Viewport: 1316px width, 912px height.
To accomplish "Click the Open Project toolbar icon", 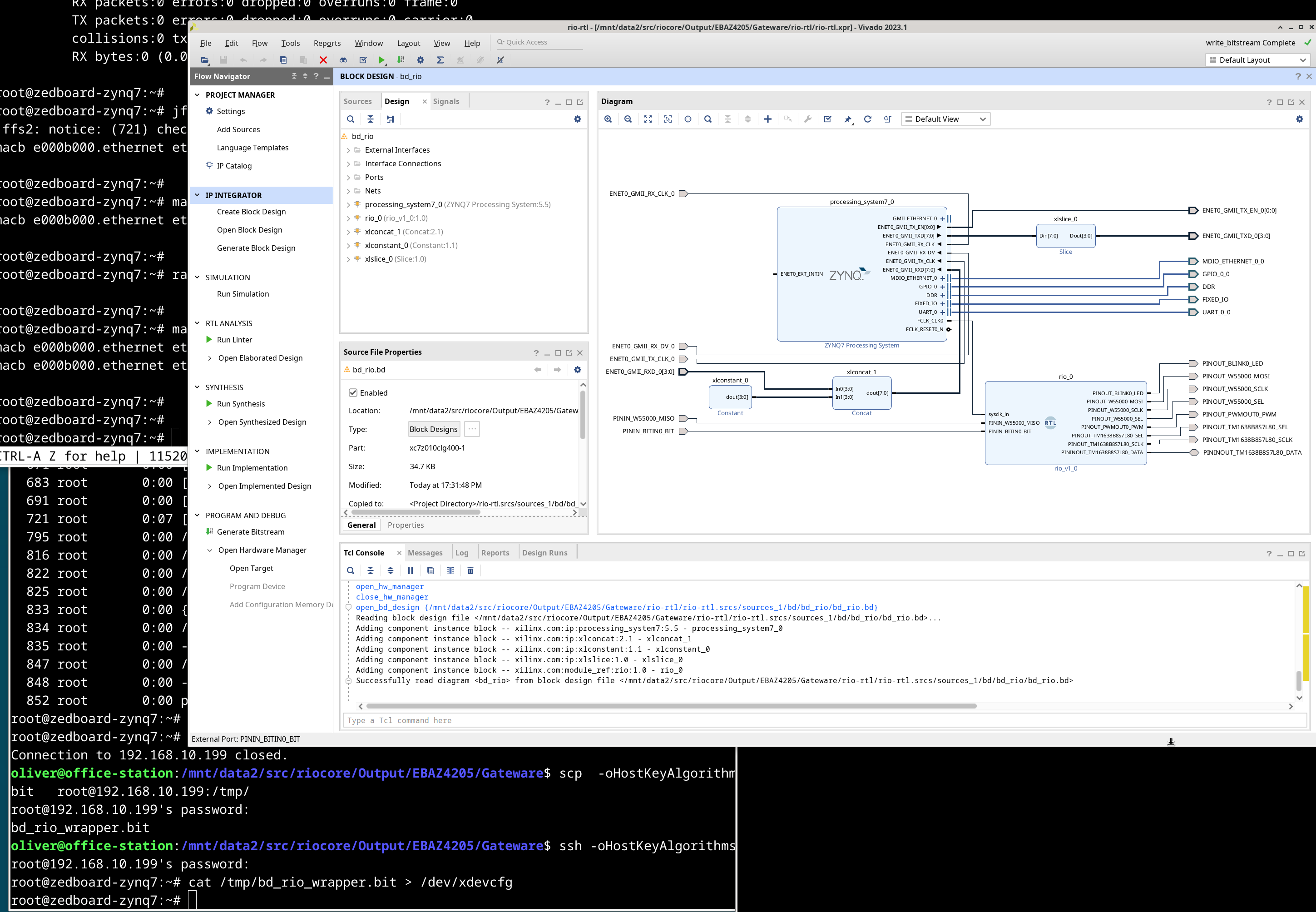I will tap(204, 60).
